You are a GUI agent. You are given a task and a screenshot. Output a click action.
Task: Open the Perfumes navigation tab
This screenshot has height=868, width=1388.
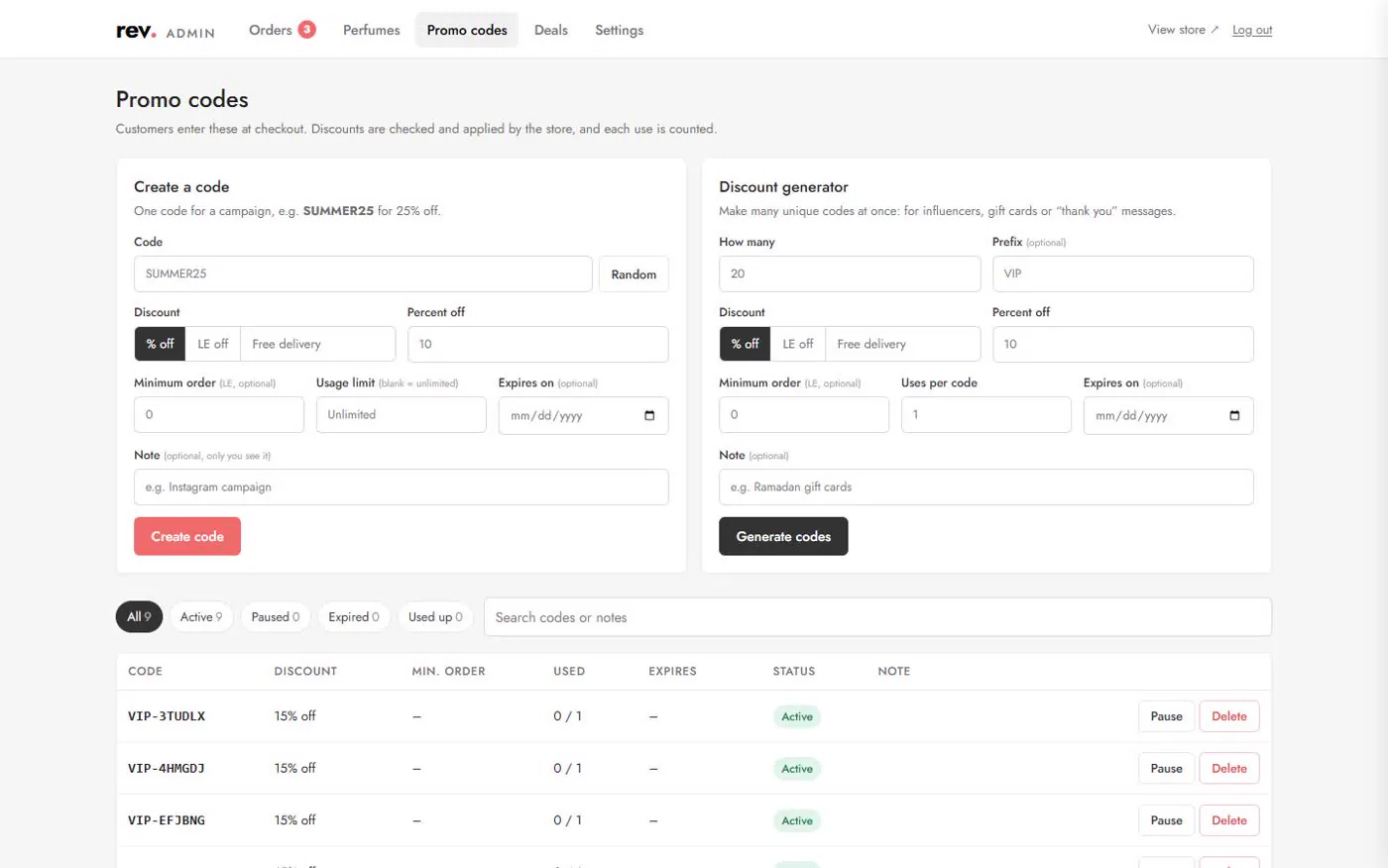(372, 30)
